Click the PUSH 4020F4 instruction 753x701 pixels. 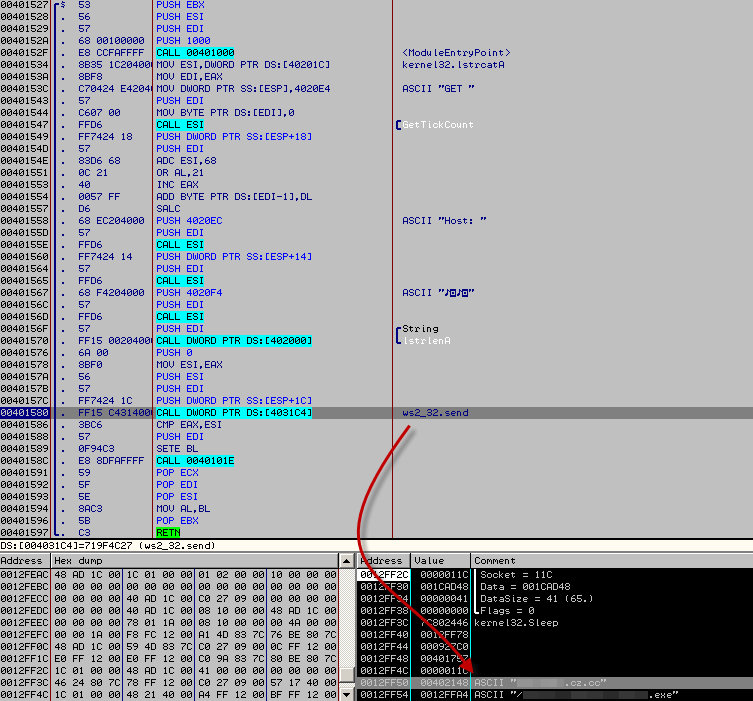[x=189, y=293]
